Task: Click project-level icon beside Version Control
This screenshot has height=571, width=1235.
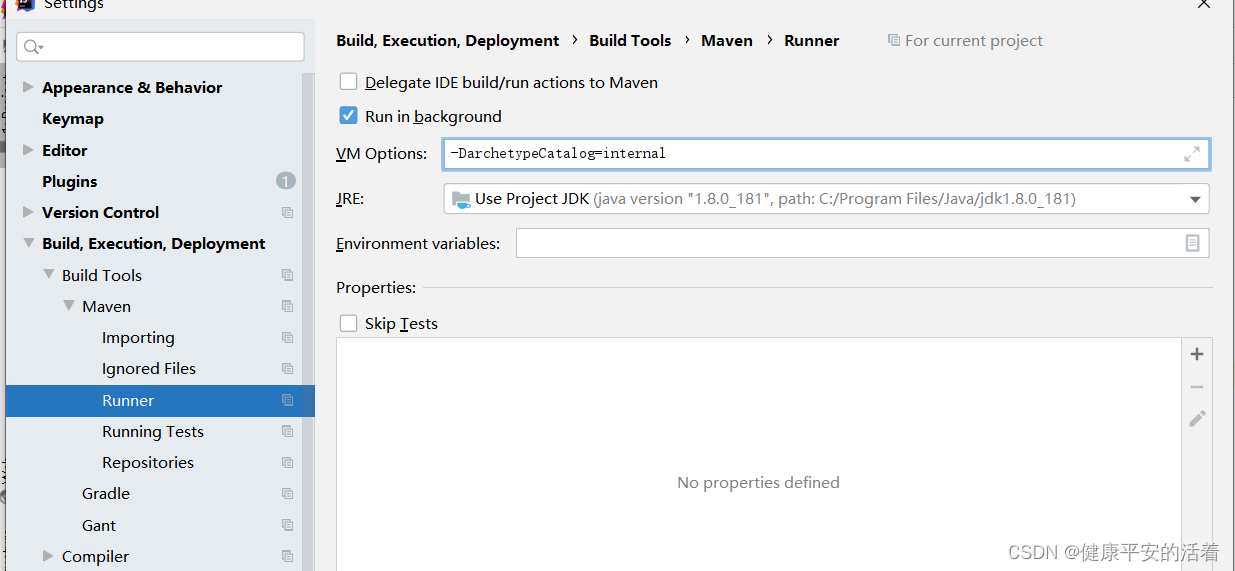Action: (288, 213)
